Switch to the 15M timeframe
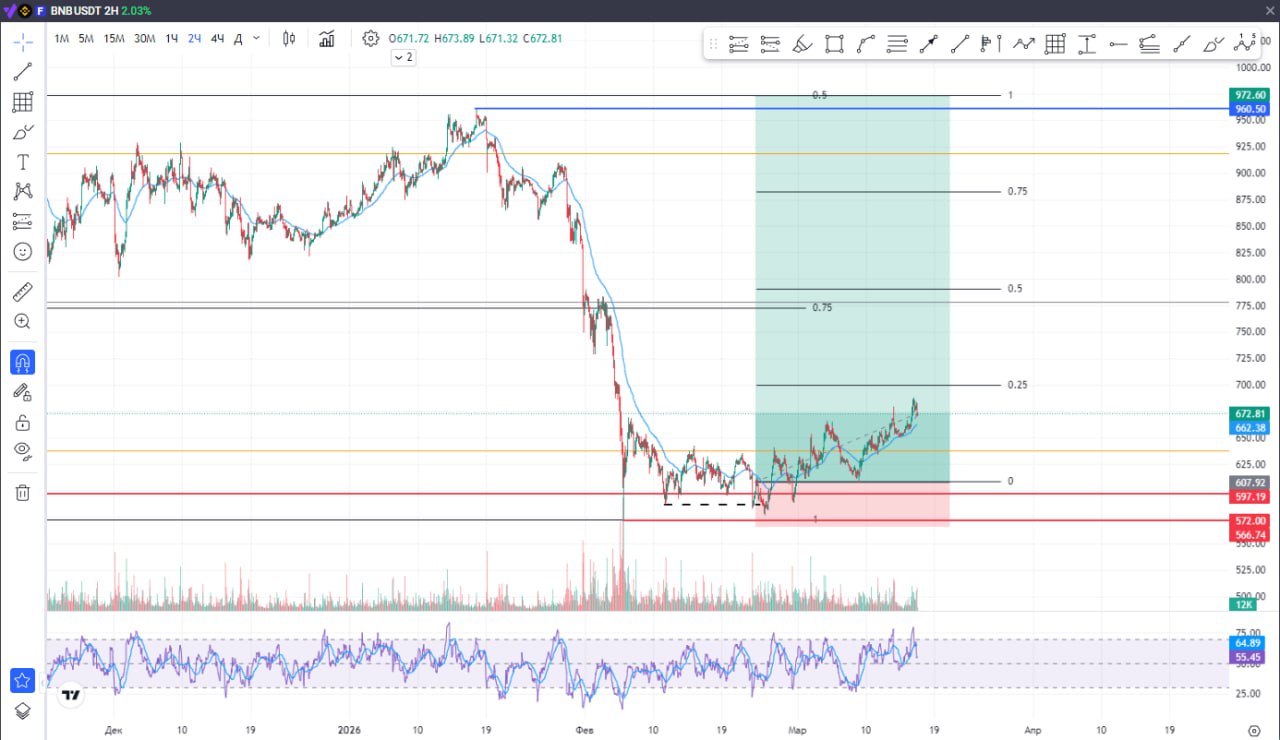 pos(114,39)
